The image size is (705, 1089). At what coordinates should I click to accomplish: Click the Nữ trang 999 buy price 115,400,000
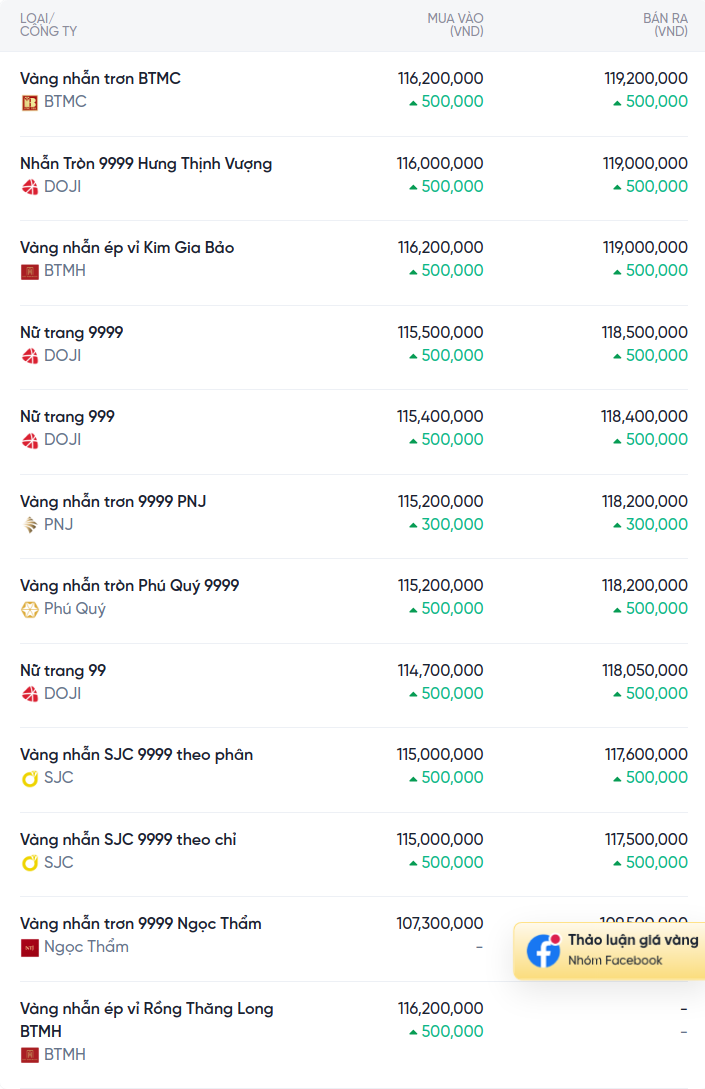[x=440, y=417]
